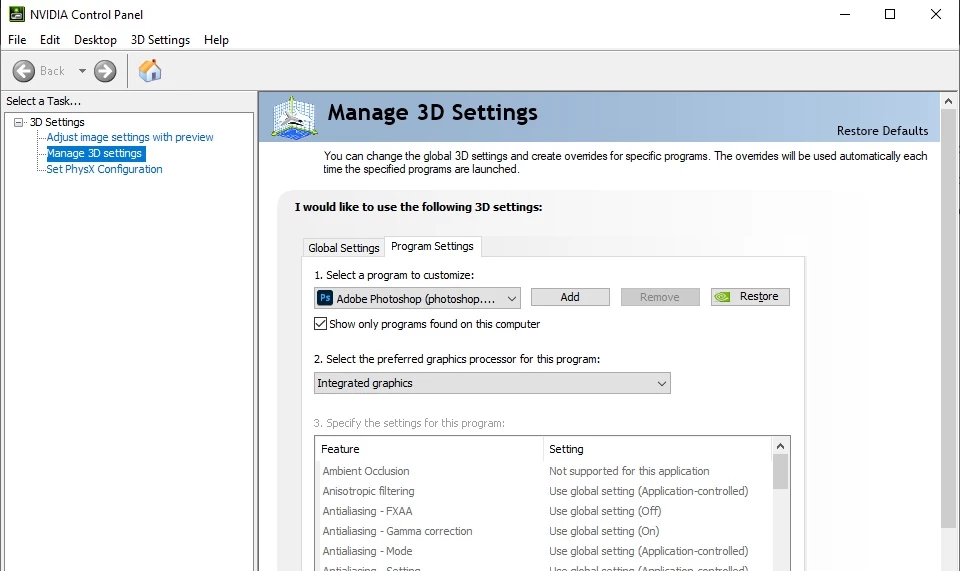Collapse the 3D Settings tree node
The height and width of the screenshot is (571, 960).
19,122
